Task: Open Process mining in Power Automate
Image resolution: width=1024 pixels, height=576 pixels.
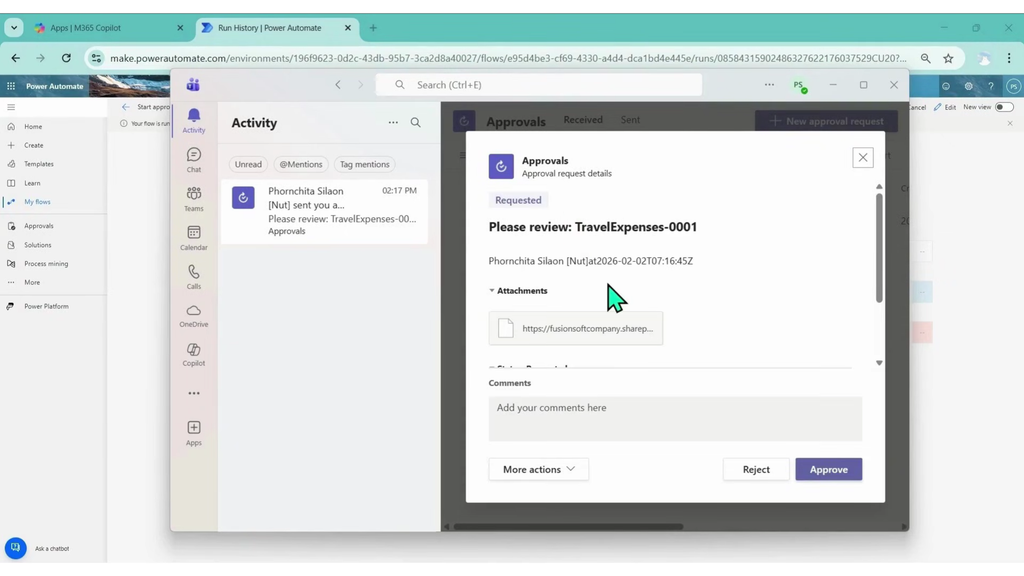Action: (x=46, y=264)
